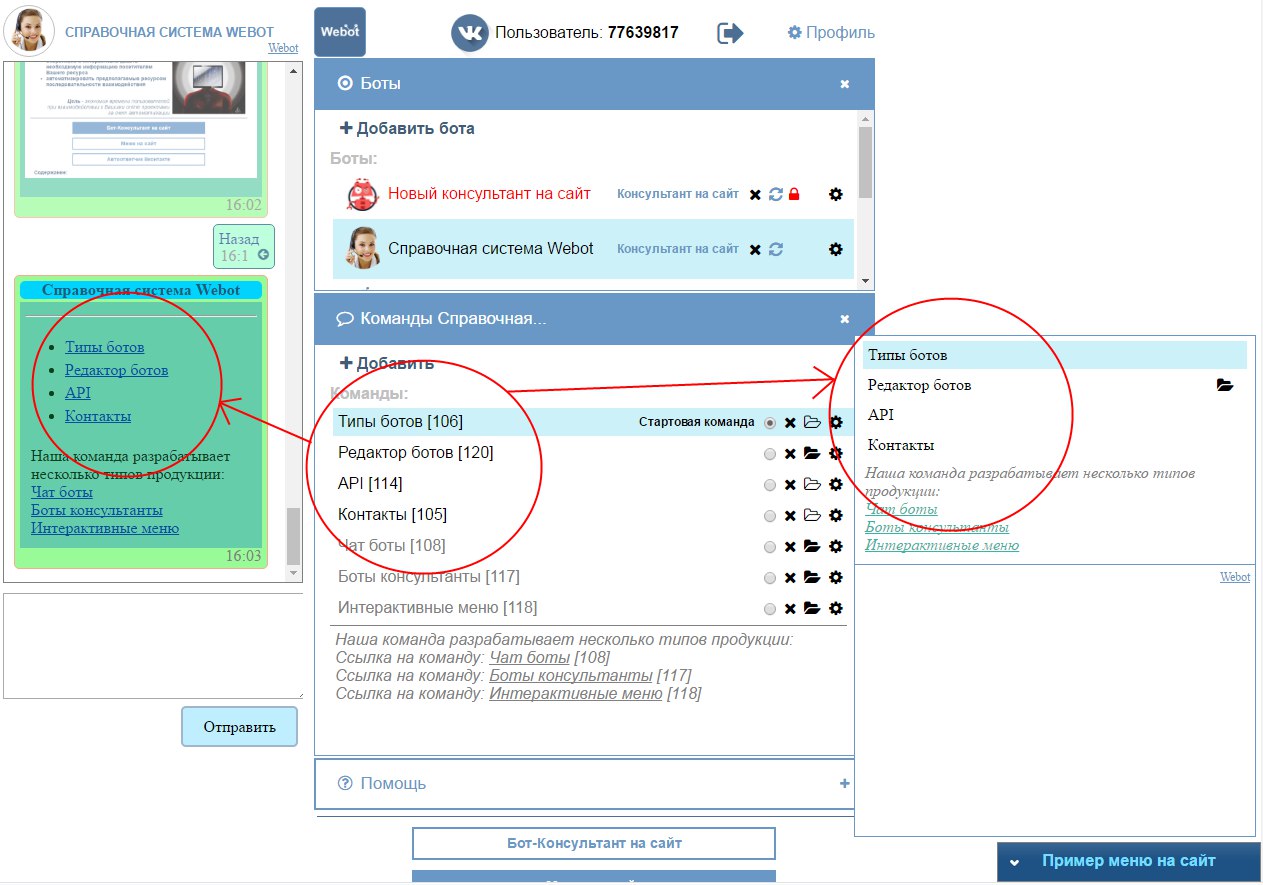The image size is (1263, 885).
Task: Set Чат боты [108] as start command
Action: (769, 547)
